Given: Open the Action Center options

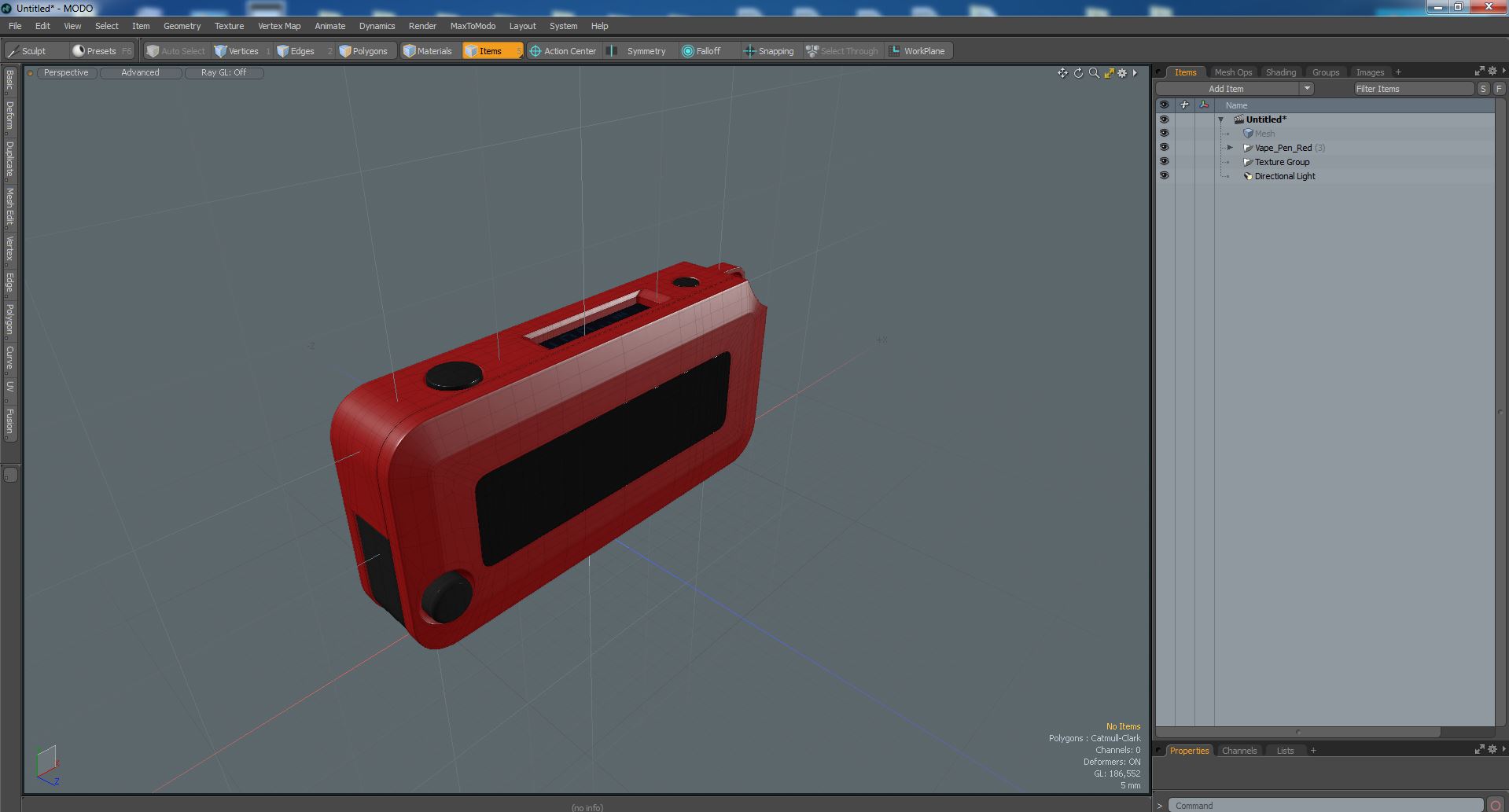Looking at the screenshot, I should 563,51.
